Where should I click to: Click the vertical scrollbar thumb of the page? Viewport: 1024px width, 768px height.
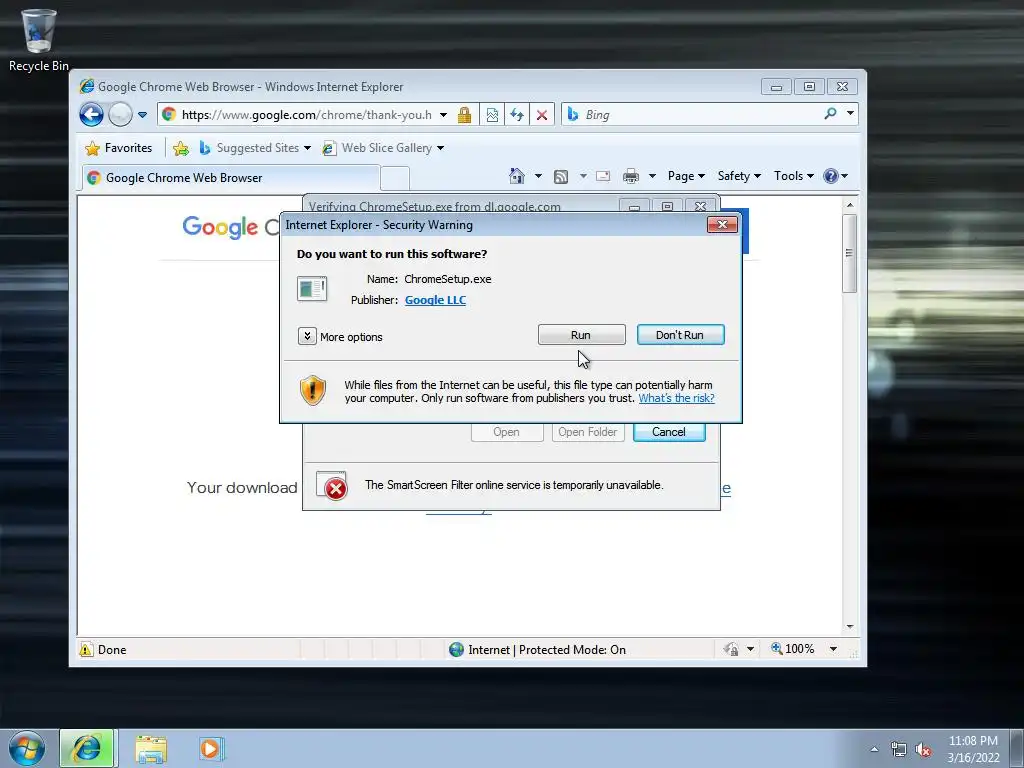[x=849, y=253]
